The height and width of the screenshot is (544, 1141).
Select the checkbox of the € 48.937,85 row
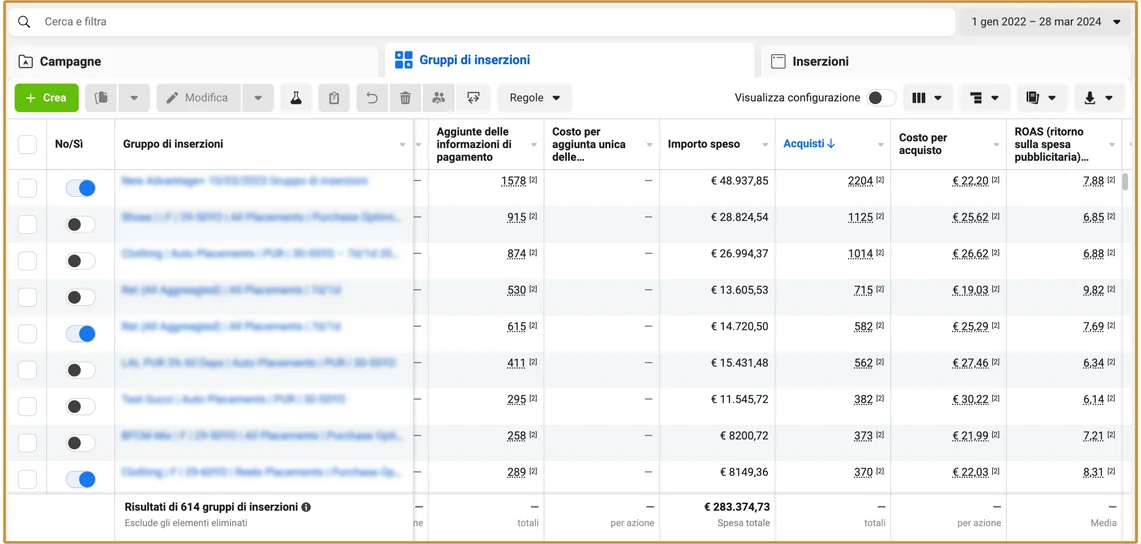point(27,188)
